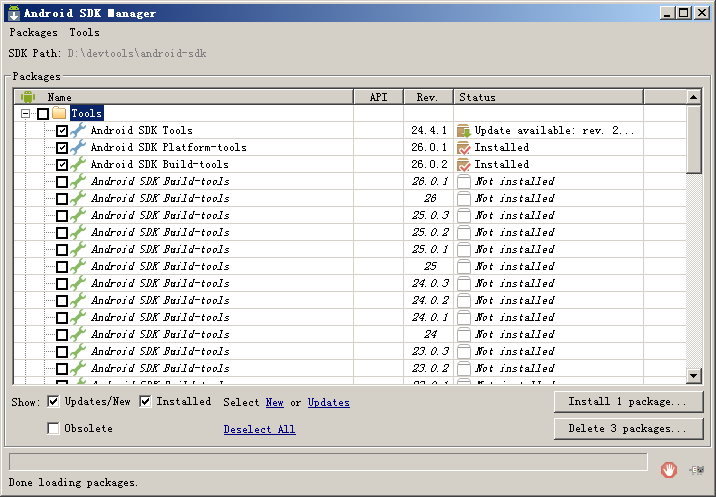Screen dimensions: 716x497
Task: Open the log window icon at bottom right
Action: pos(697,470)
